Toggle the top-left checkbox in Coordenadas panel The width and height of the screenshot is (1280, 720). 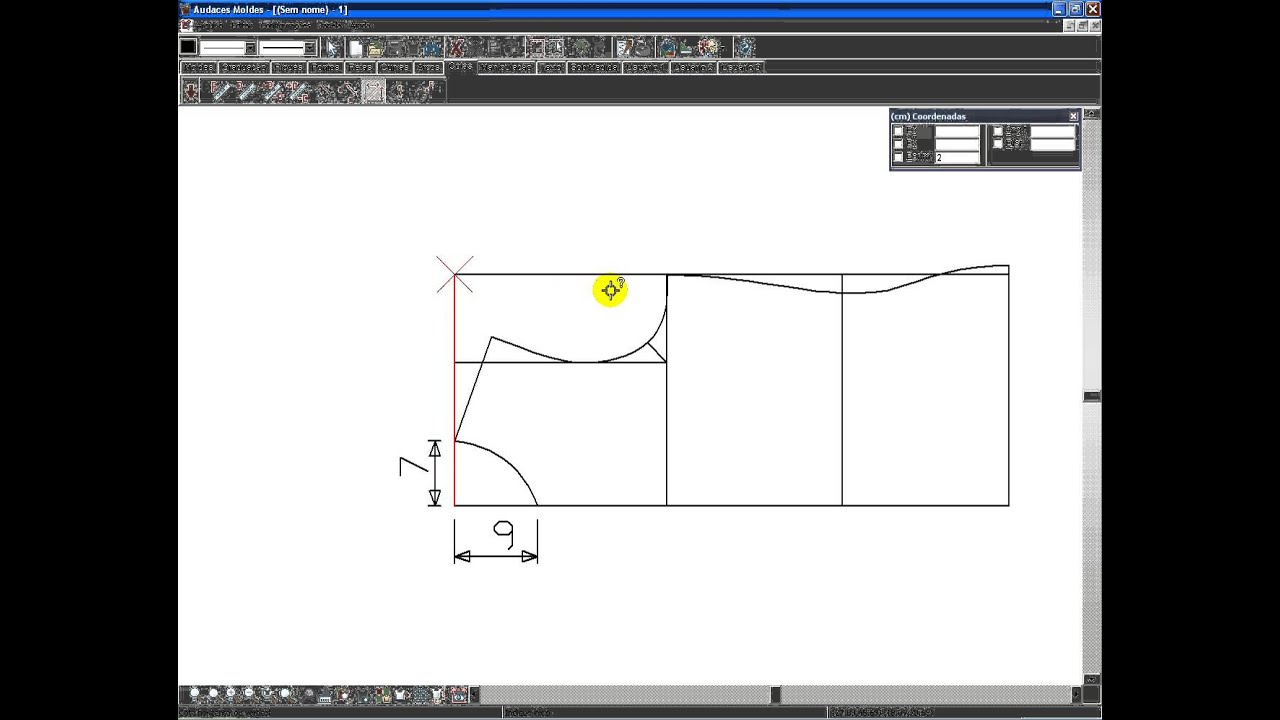898,131
